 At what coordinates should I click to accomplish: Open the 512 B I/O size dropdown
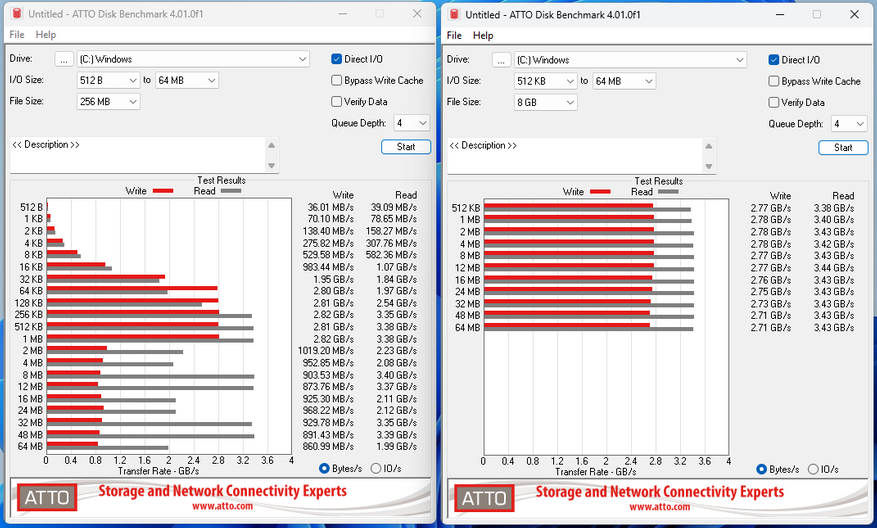click(108, 81)
